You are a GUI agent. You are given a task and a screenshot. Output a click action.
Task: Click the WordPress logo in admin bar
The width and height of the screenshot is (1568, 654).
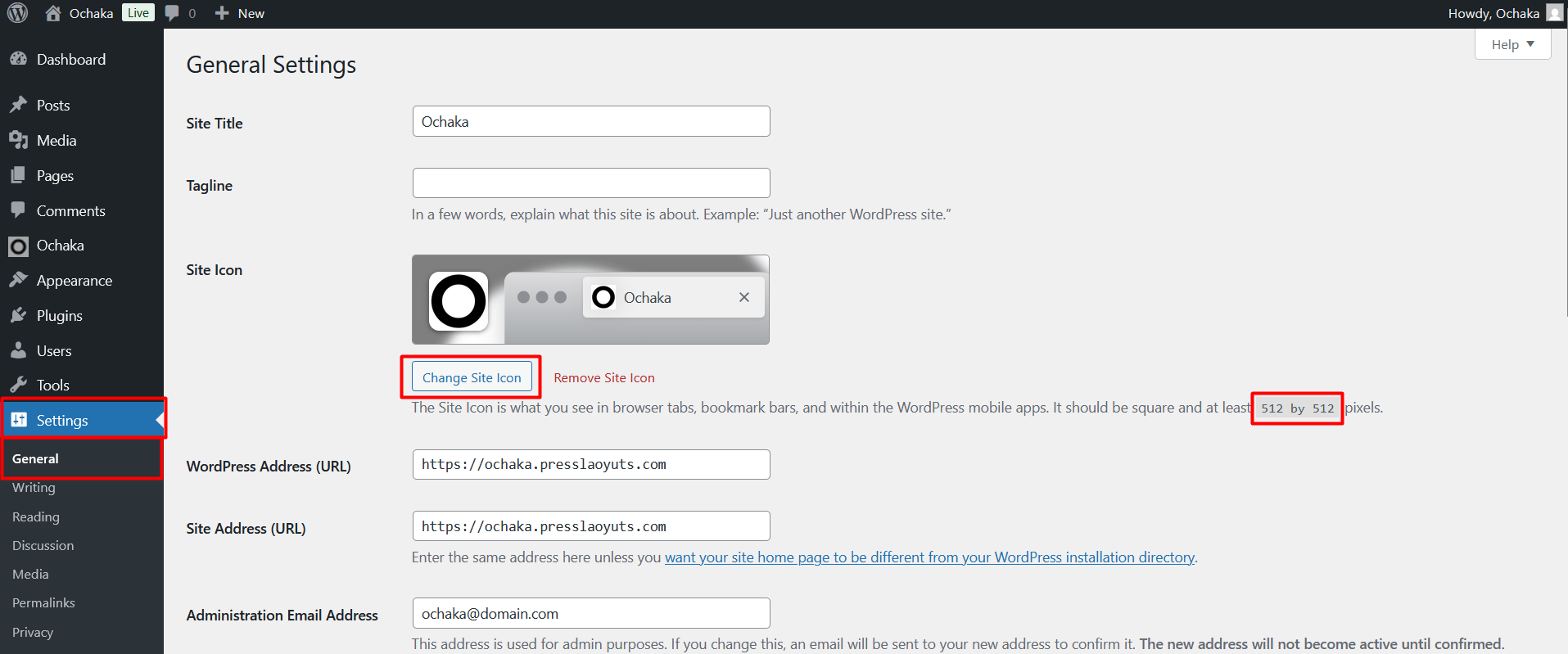[17, 13]
